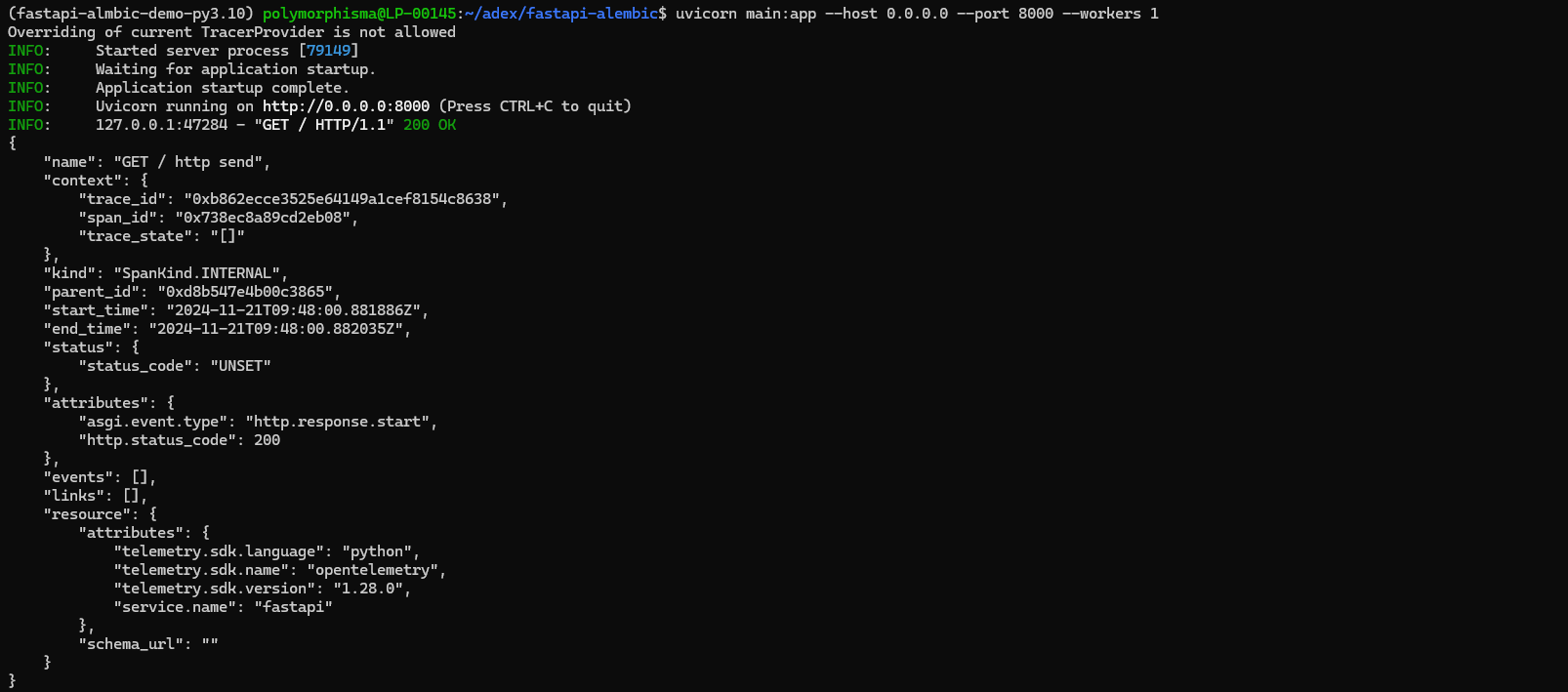Click the telemetry.sdk.language "python" line
Screen dimensions: 1568x692
click(267, 551)
